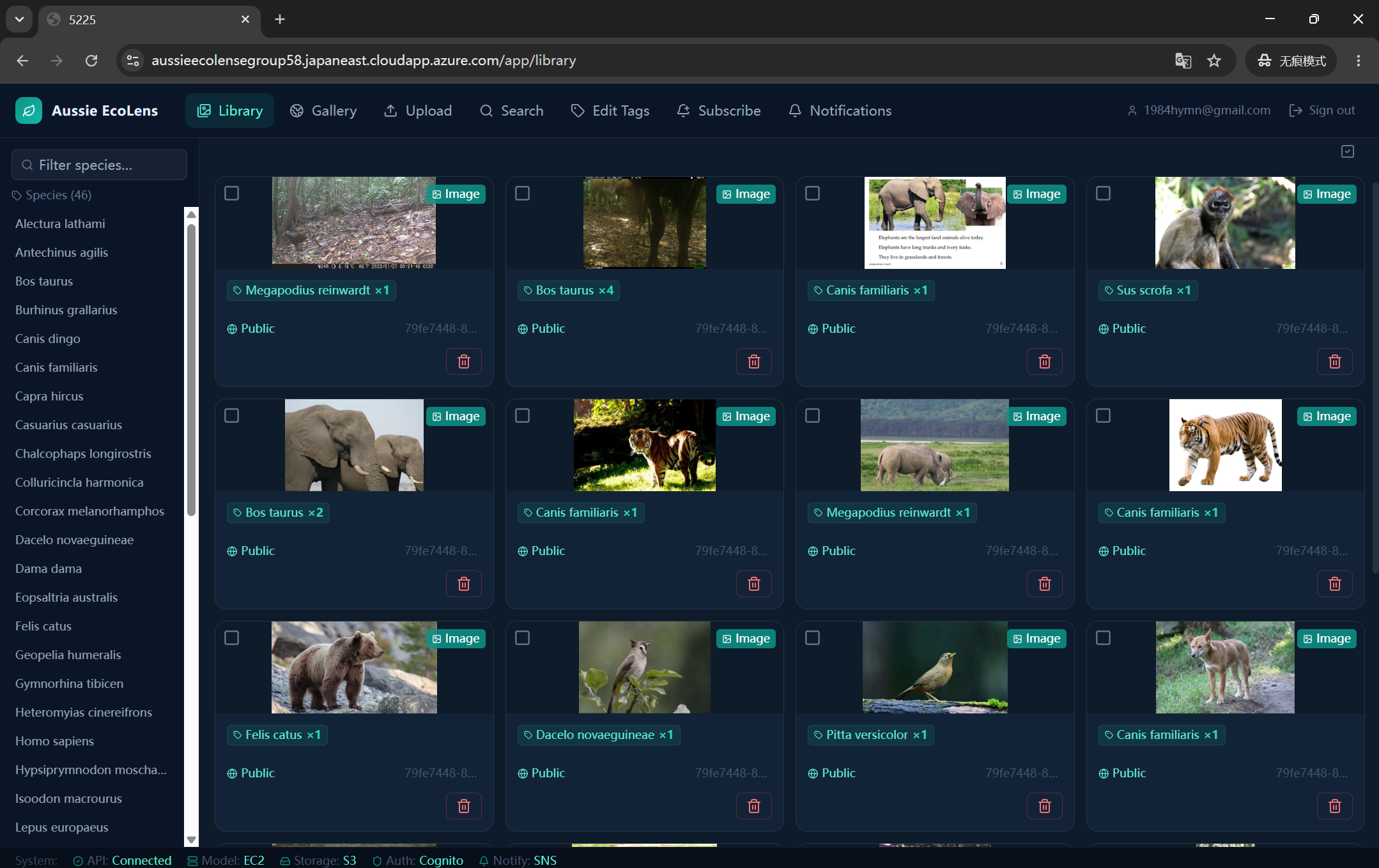The image size is (1379, 868).
Task: Go to the Upload page
Action: pyautogui.click(x=418, y=110)
